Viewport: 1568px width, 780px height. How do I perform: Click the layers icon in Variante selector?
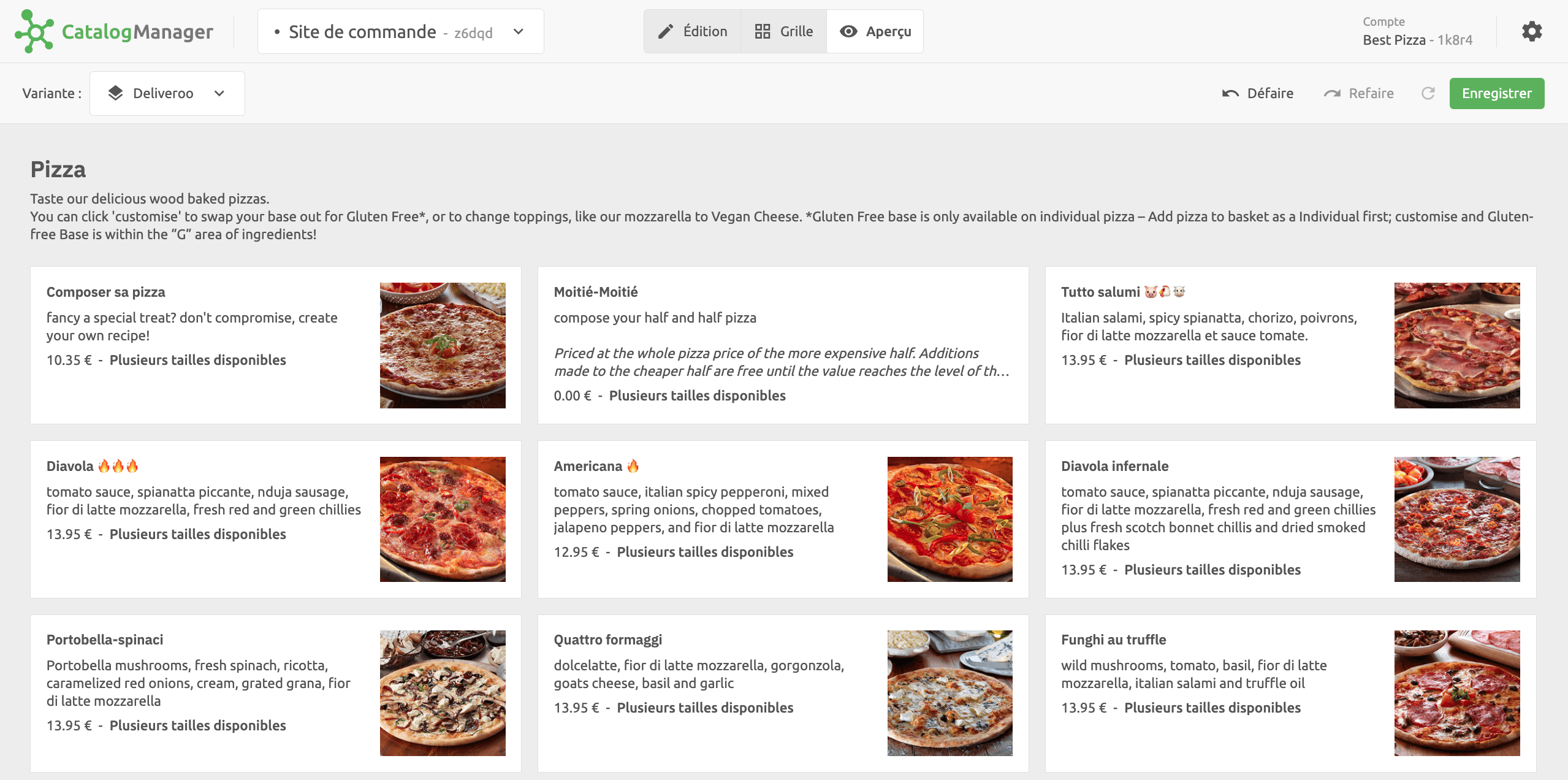pyautogui.click(x=115, y=93)
